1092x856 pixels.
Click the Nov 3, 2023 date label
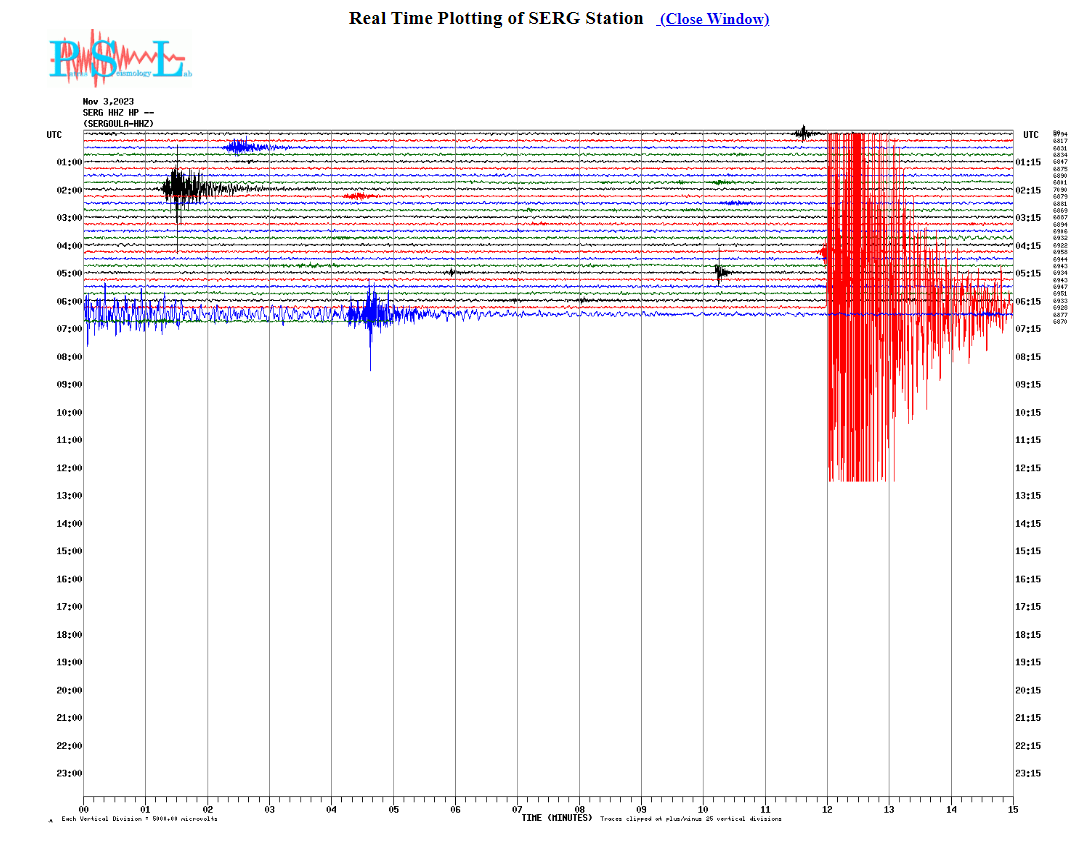(x=108, y=101)
